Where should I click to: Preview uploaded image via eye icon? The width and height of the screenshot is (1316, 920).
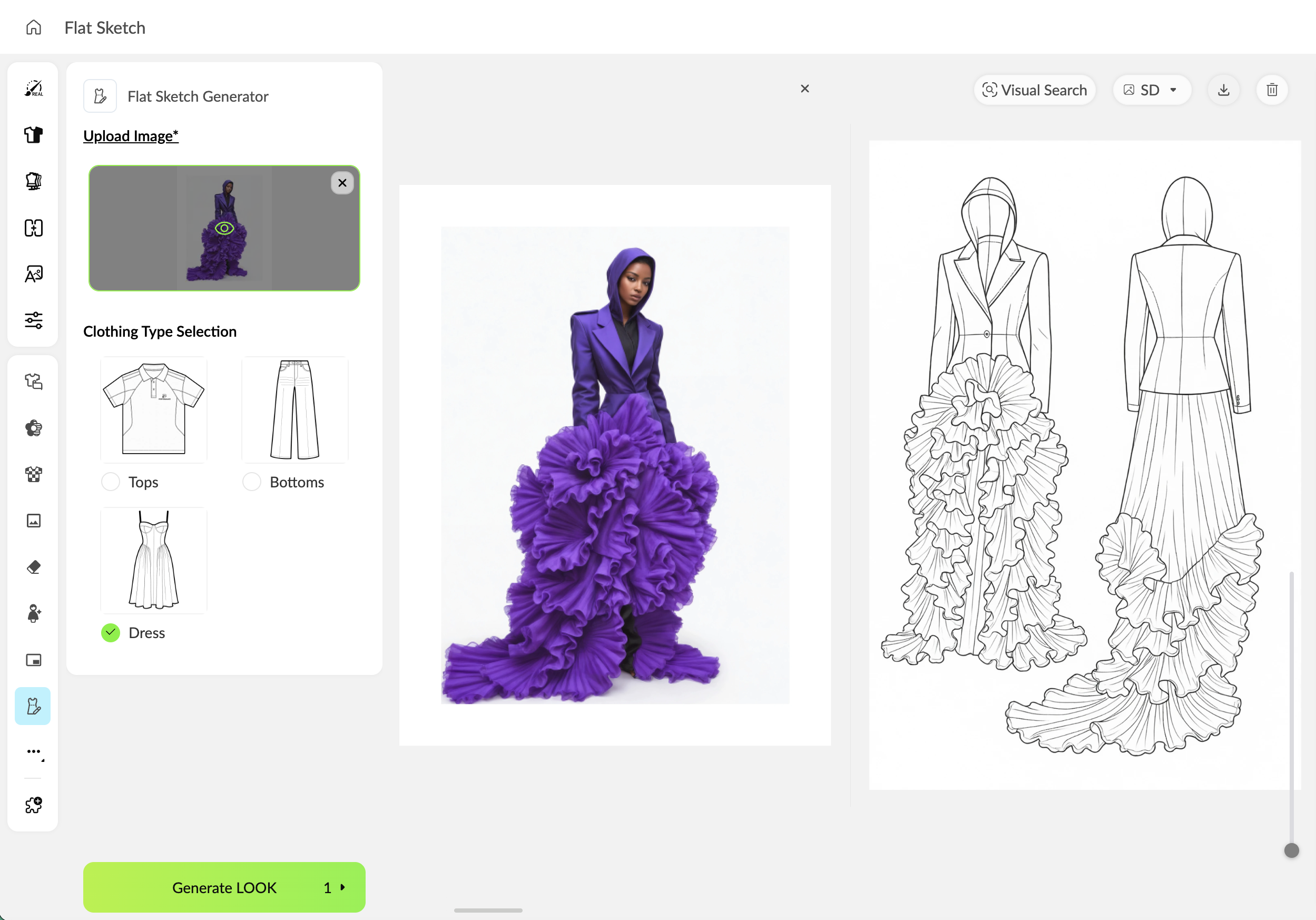point(224,228)
